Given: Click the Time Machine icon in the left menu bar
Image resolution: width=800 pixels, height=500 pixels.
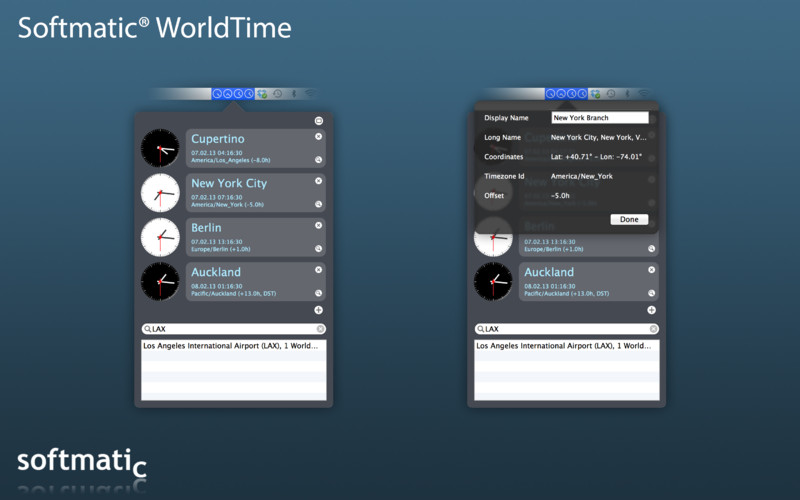Looking at the screenshot, I should [278, 94].
